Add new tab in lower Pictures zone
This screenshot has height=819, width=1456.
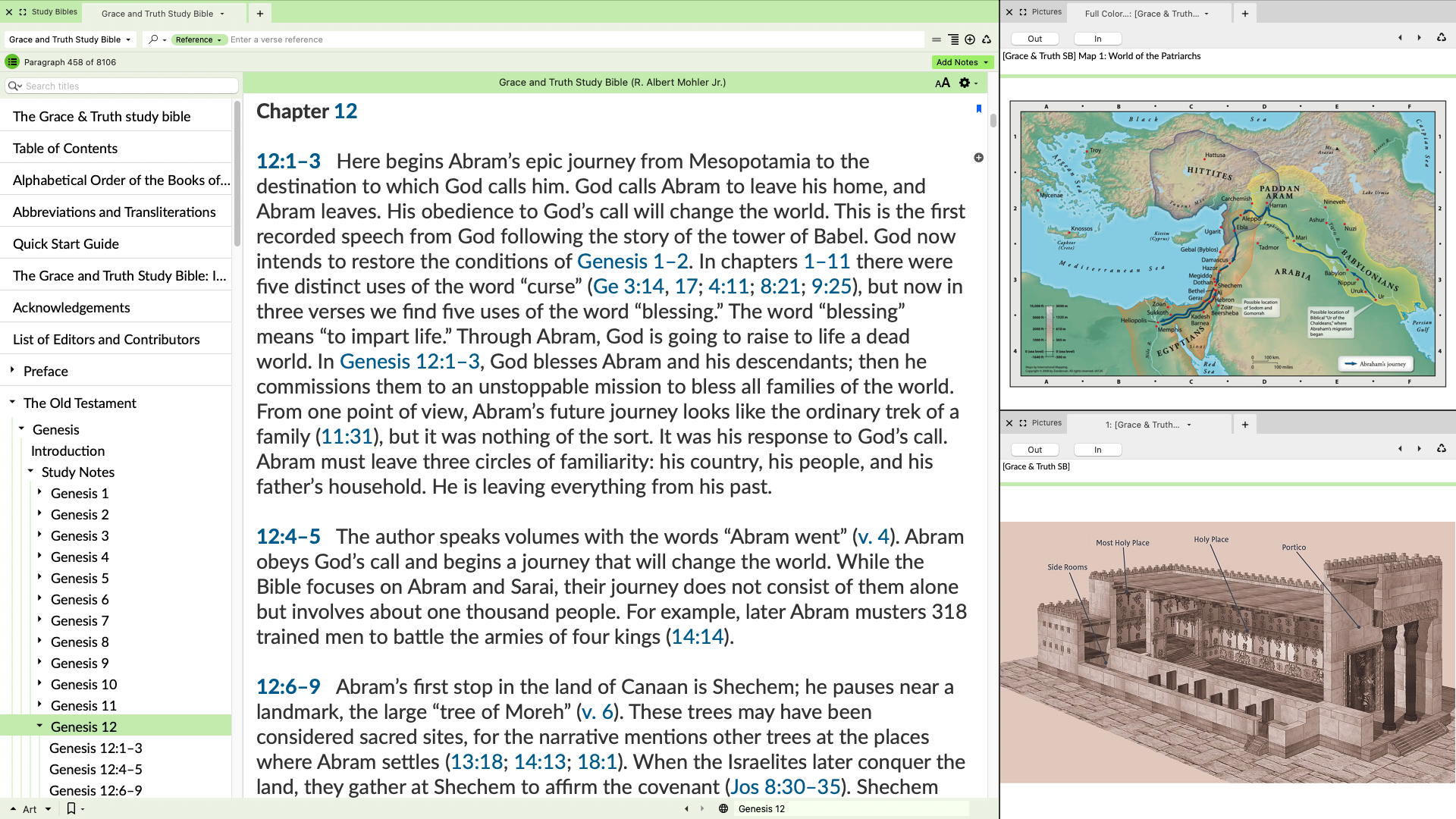(x=1245, y=425)
